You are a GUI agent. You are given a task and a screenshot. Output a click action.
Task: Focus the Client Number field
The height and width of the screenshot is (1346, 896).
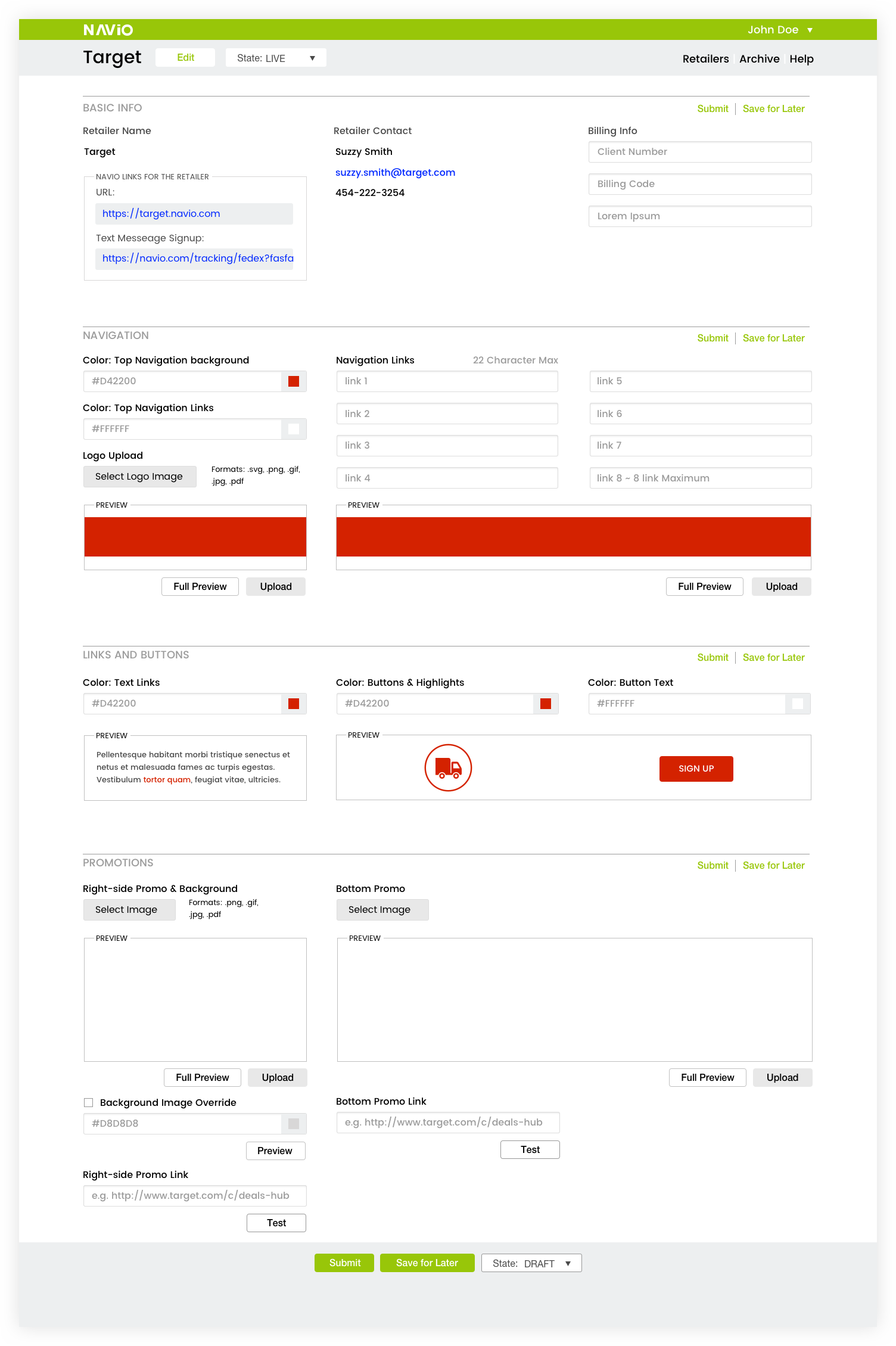(700, 152)
